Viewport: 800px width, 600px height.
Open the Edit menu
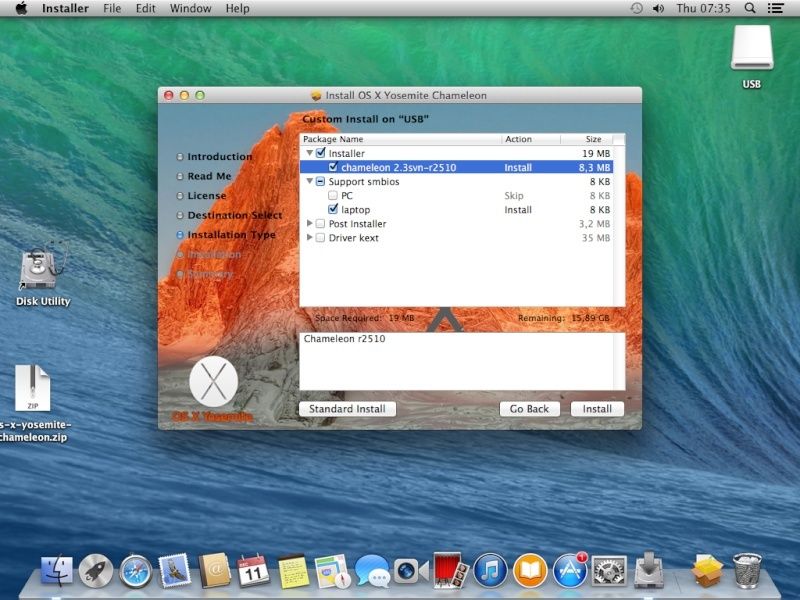pos(145,8)
